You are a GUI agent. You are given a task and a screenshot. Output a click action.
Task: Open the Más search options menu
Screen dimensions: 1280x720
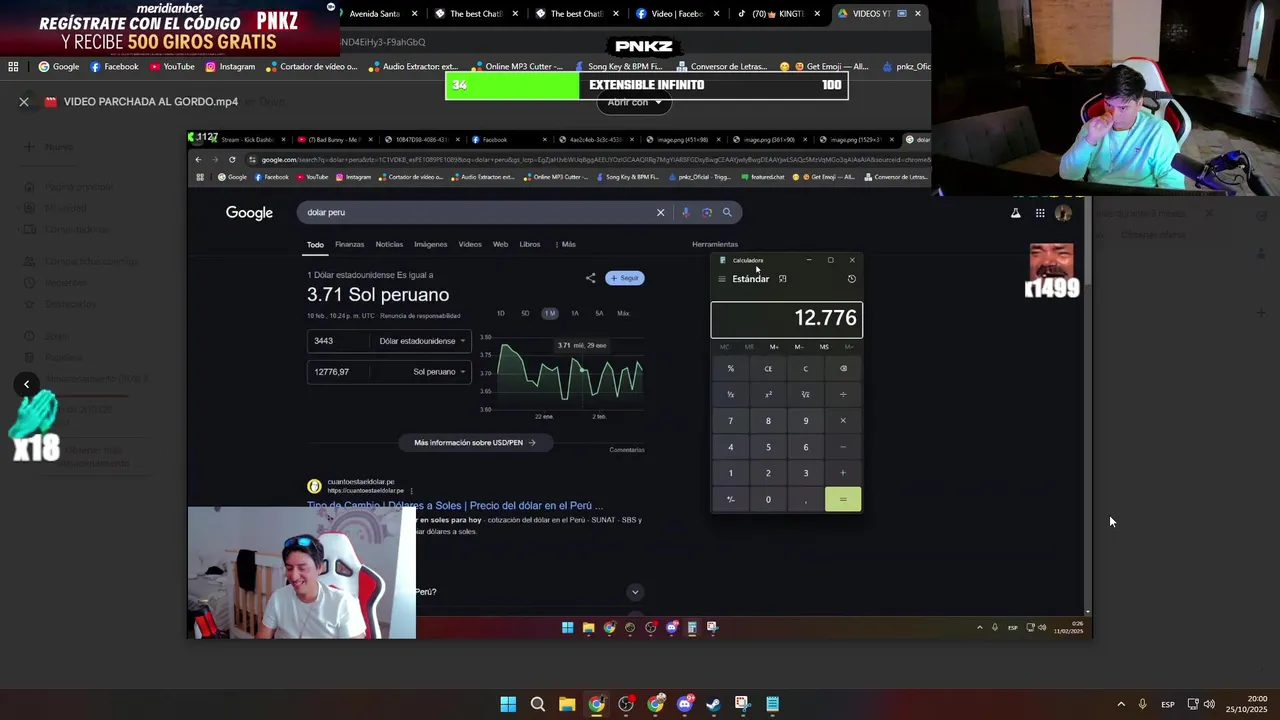click(x=566, y=244)
